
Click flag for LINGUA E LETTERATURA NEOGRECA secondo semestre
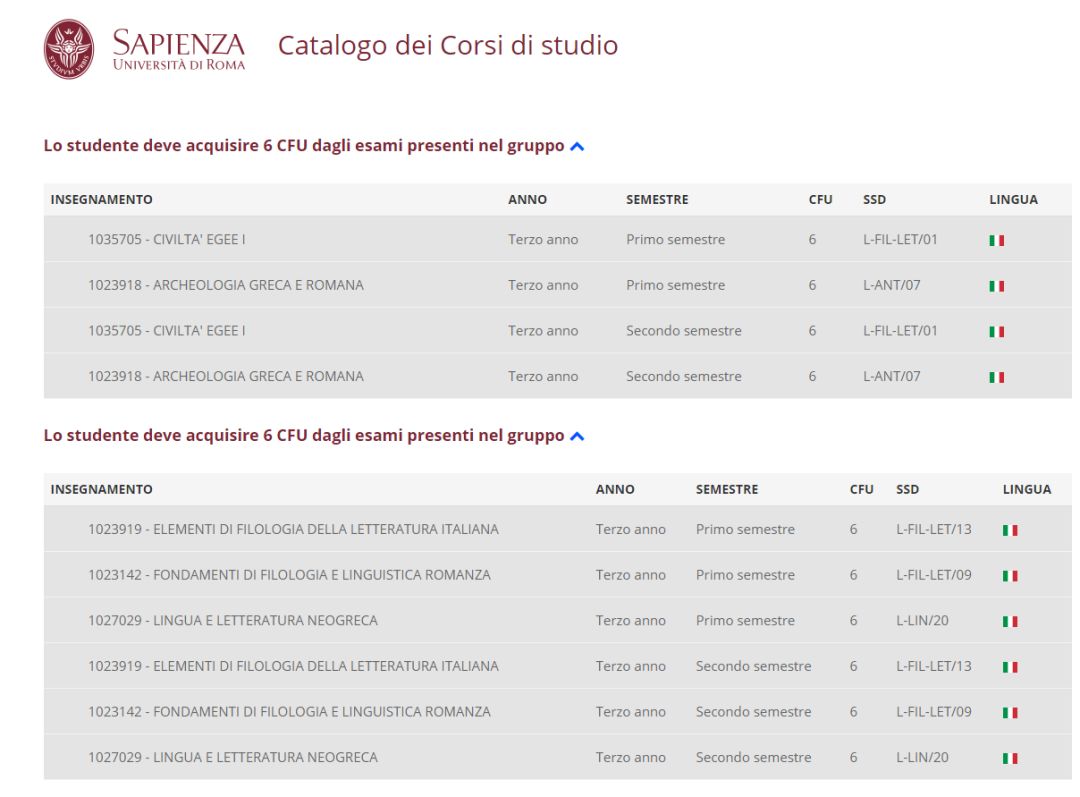pyautogui.click(x=1010, y=758)
